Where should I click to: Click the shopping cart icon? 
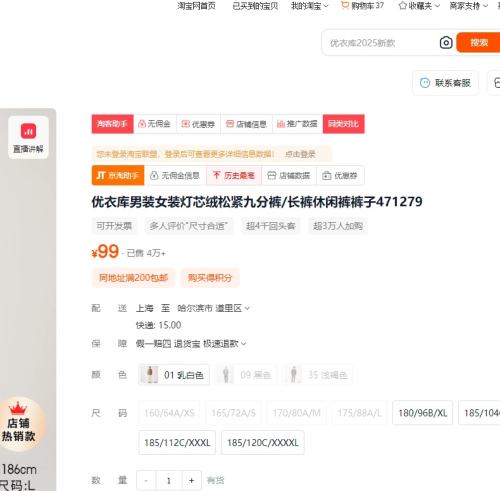tap(345, 5)
